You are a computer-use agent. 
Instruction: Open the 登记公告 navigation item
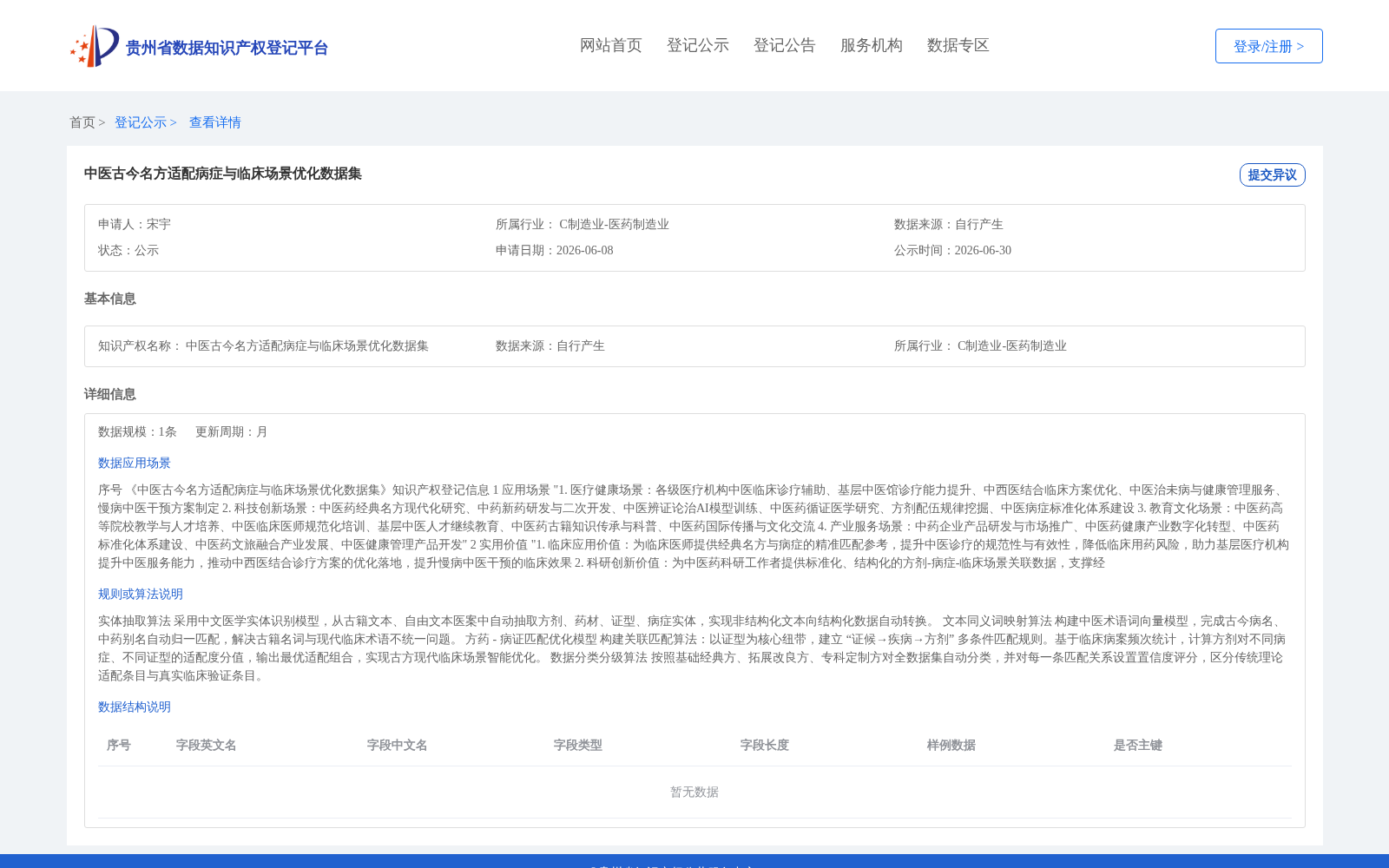(785, 45)
